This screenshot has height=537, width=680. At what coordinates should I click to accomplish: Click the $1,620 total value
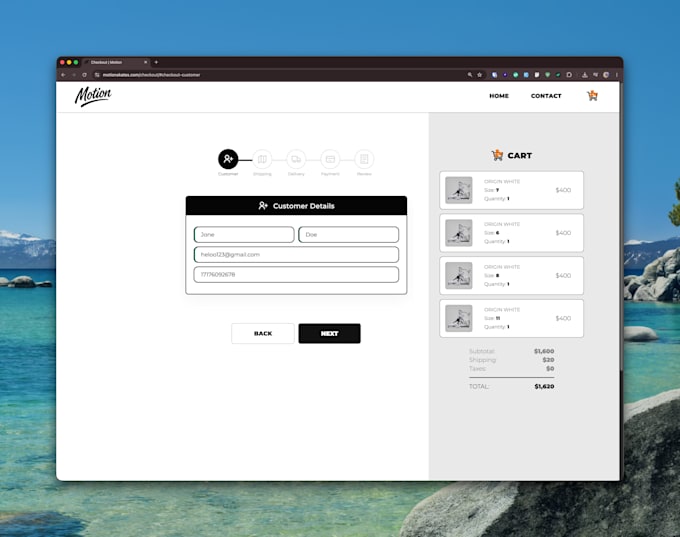click(544, 386)
